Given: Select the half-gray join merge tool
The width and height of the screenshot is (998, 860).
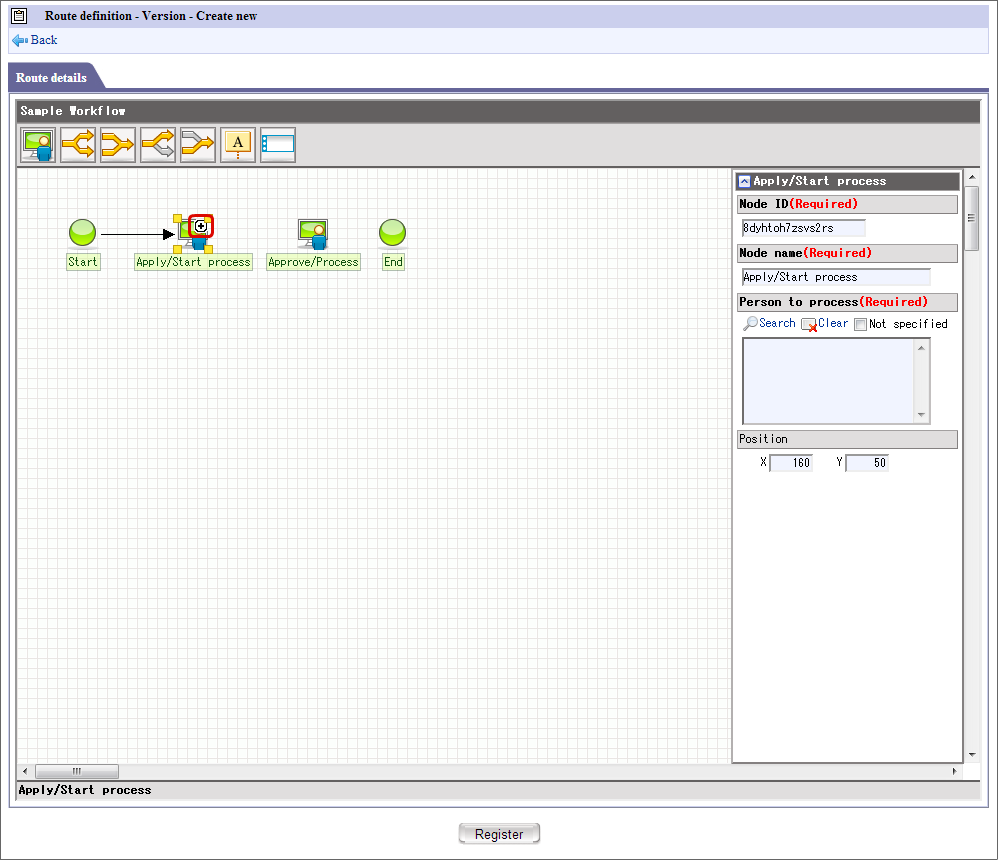Looking at the screenshot, I should (198, 145).
